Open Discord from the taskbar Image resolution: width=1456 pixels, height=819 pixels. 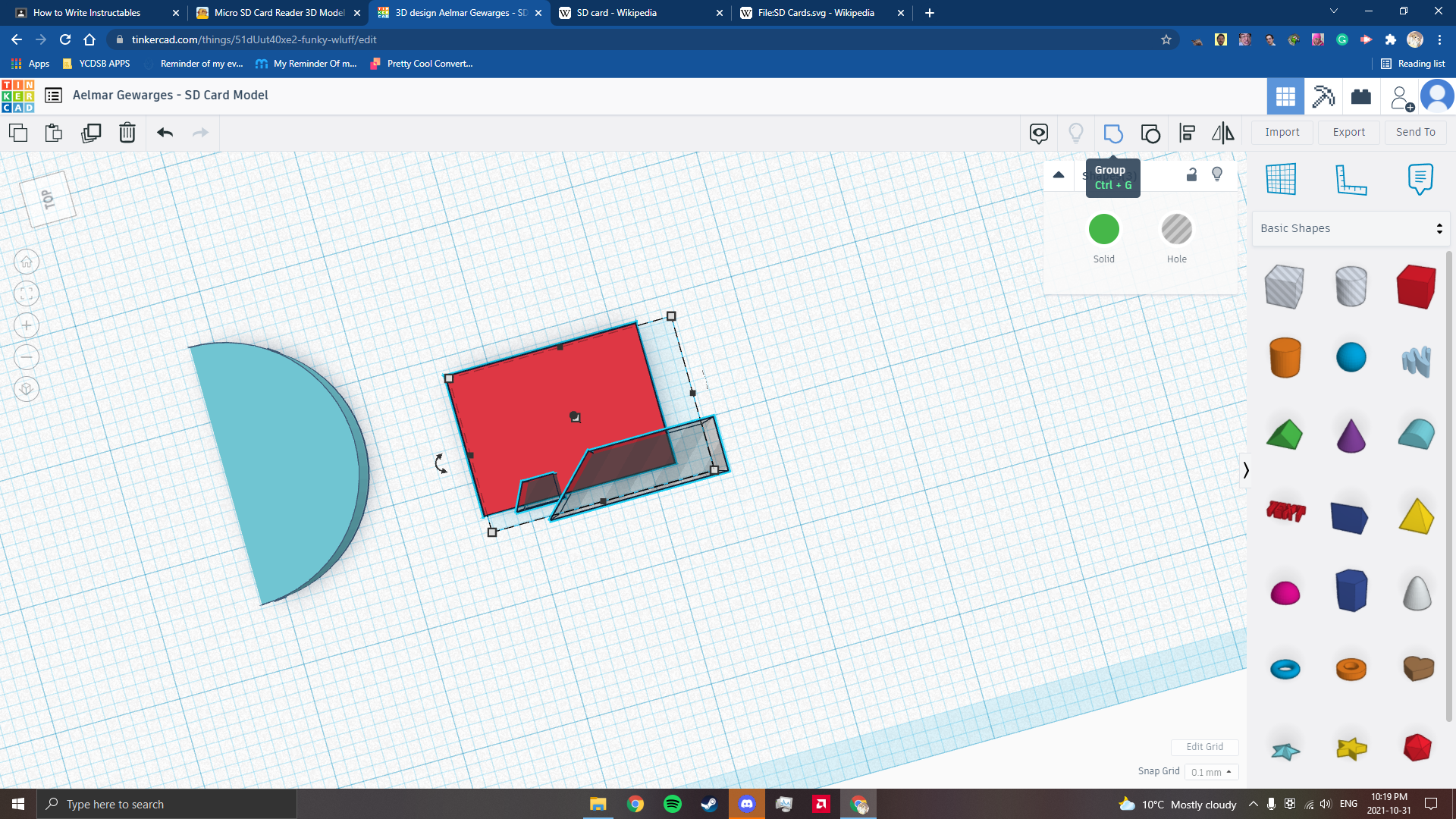pos(747,804)
